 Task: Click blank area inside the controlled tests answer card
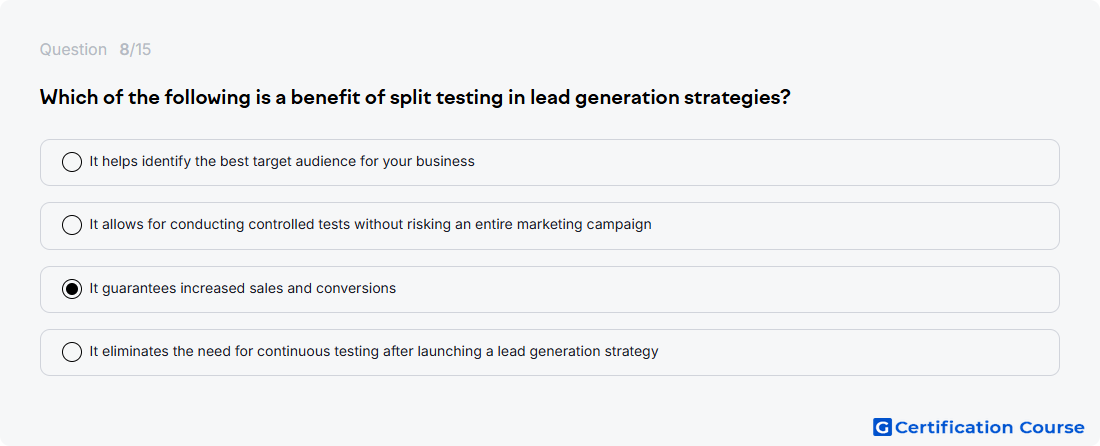click(x=856, y=226)
